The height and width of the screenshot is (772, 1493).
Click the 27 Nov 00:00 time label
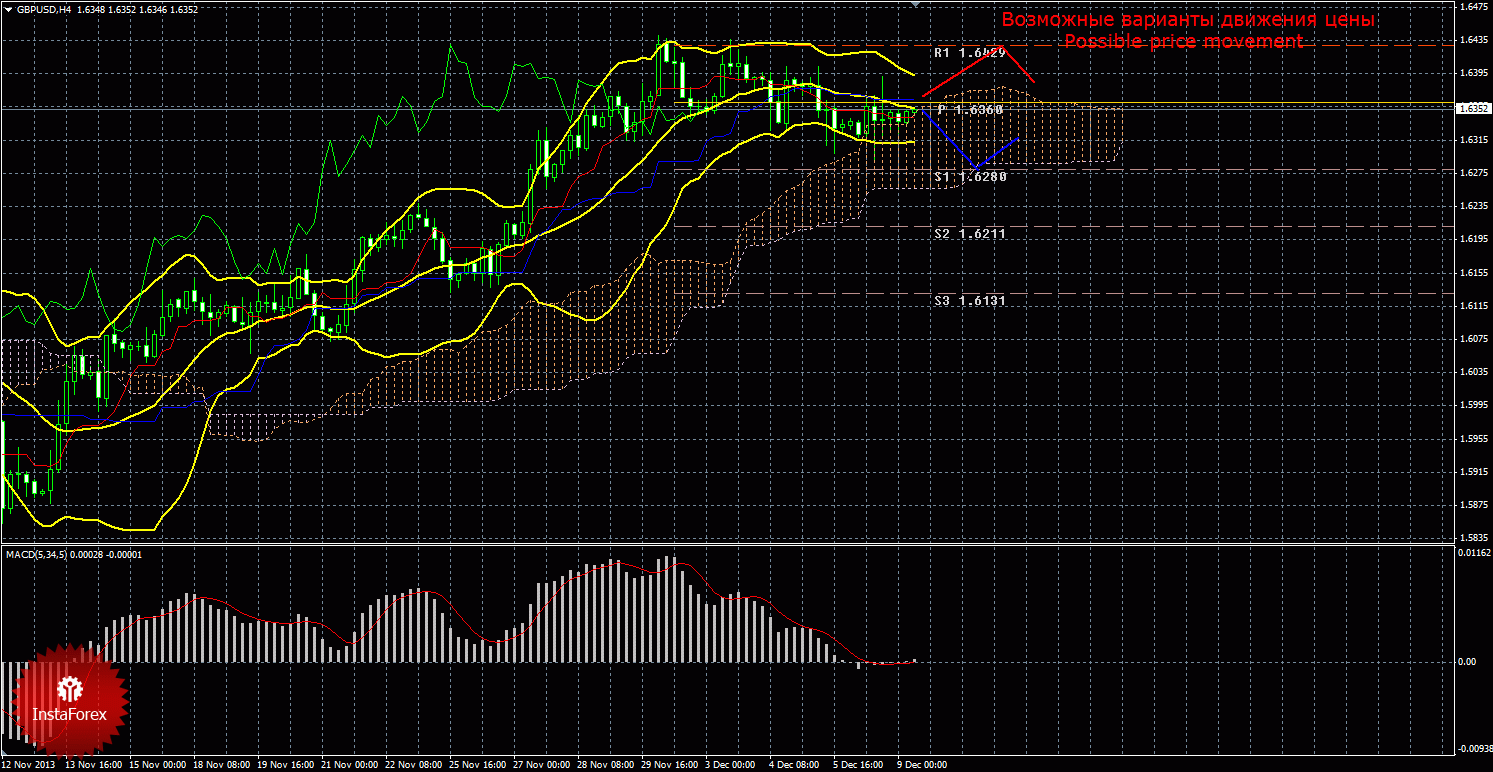pos(542,765)
